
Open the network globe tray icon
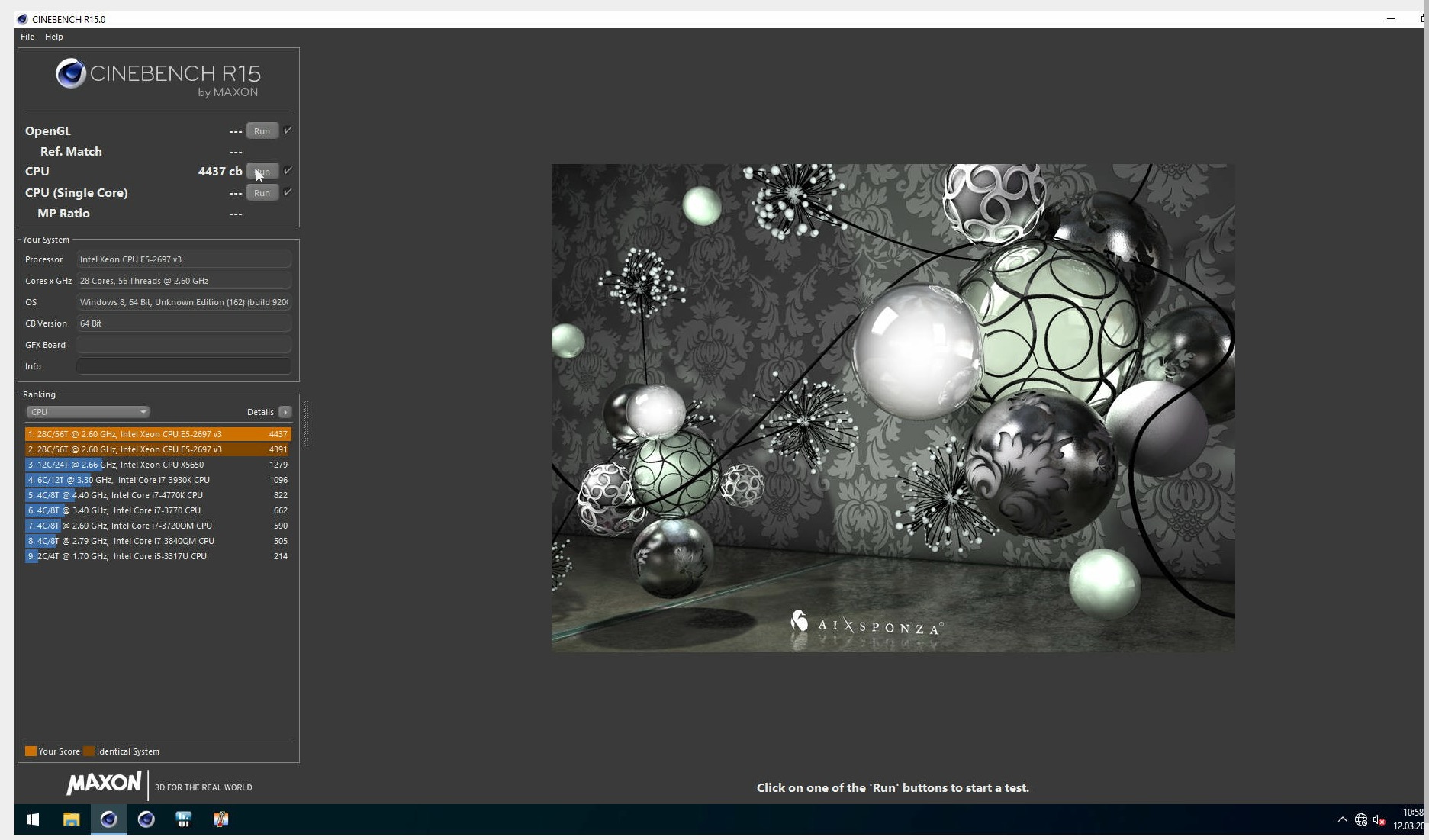(x=1361, y=820)
